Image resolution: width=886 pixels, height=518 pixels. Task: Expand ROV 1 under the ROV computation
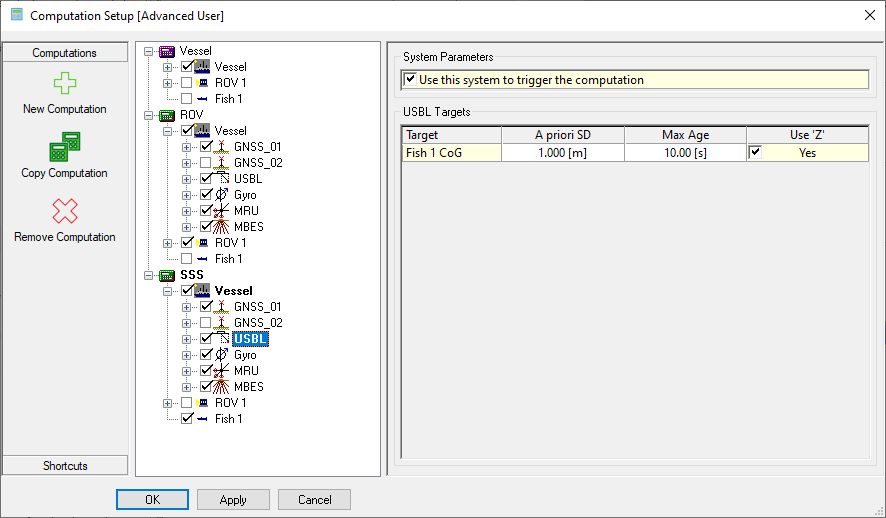(167, 243)
